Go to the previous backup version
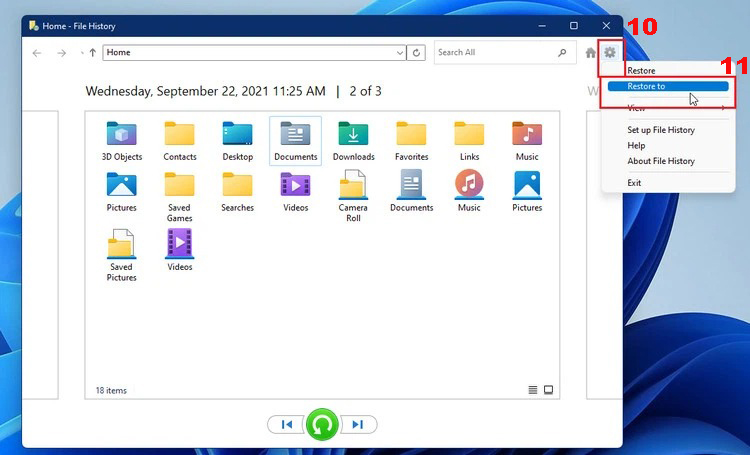Screen dimensions: 750x455 coord(287,424)
